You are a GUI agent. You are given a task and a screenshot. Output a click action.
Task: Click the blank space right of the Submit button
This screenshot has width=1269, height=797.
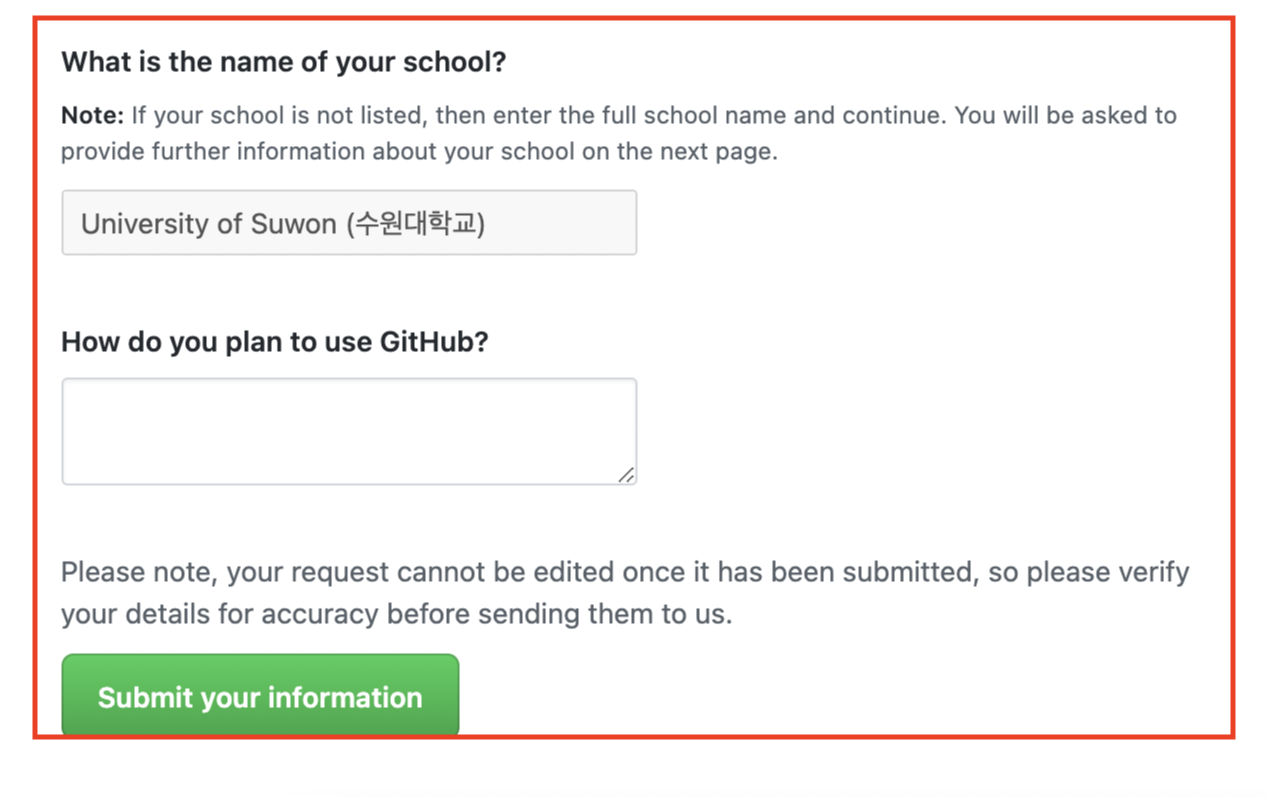[800, 695]
